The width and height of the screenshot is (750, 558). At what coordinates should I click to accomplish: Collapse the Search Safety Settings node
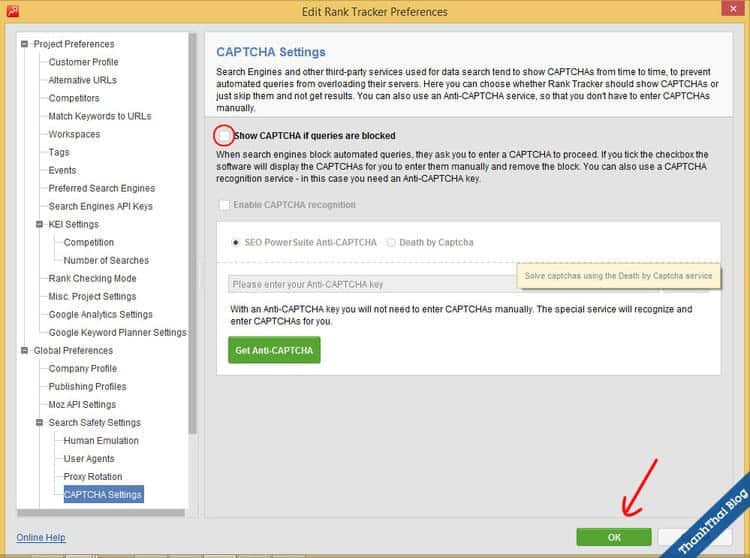(x=39, y=422)
